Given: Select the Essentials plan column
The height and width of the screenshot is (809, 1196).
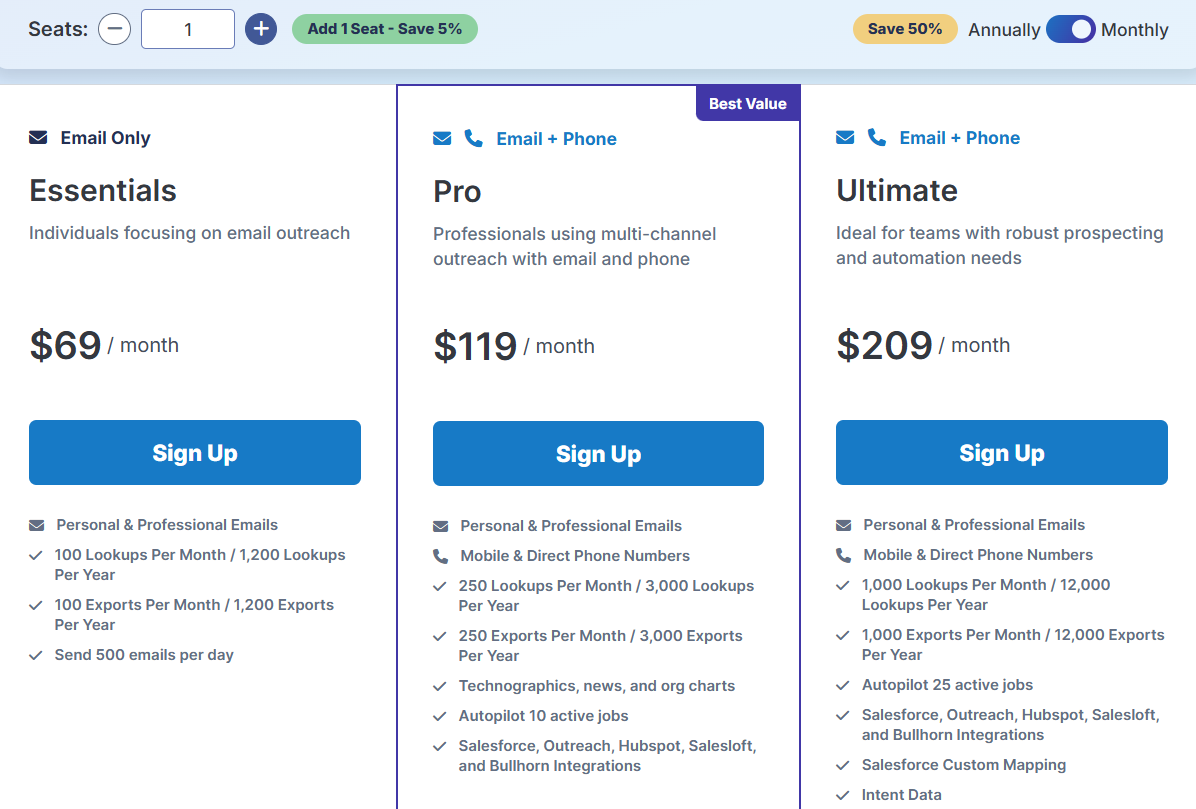Looking at the screenshot, I should click(195, 190).
